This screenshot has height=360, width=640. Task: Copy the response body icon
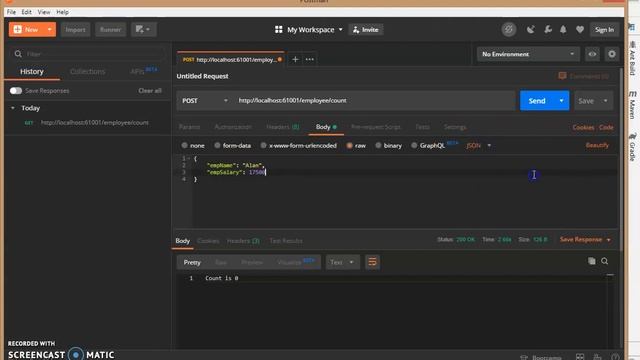[x=591, y=261]
